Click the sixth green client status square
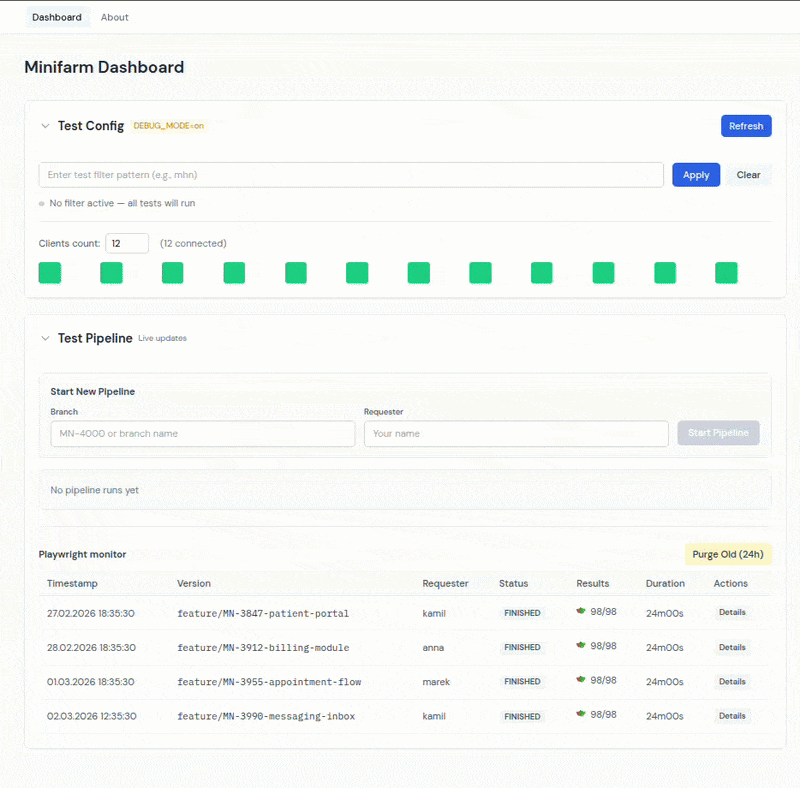 point(357,273)
